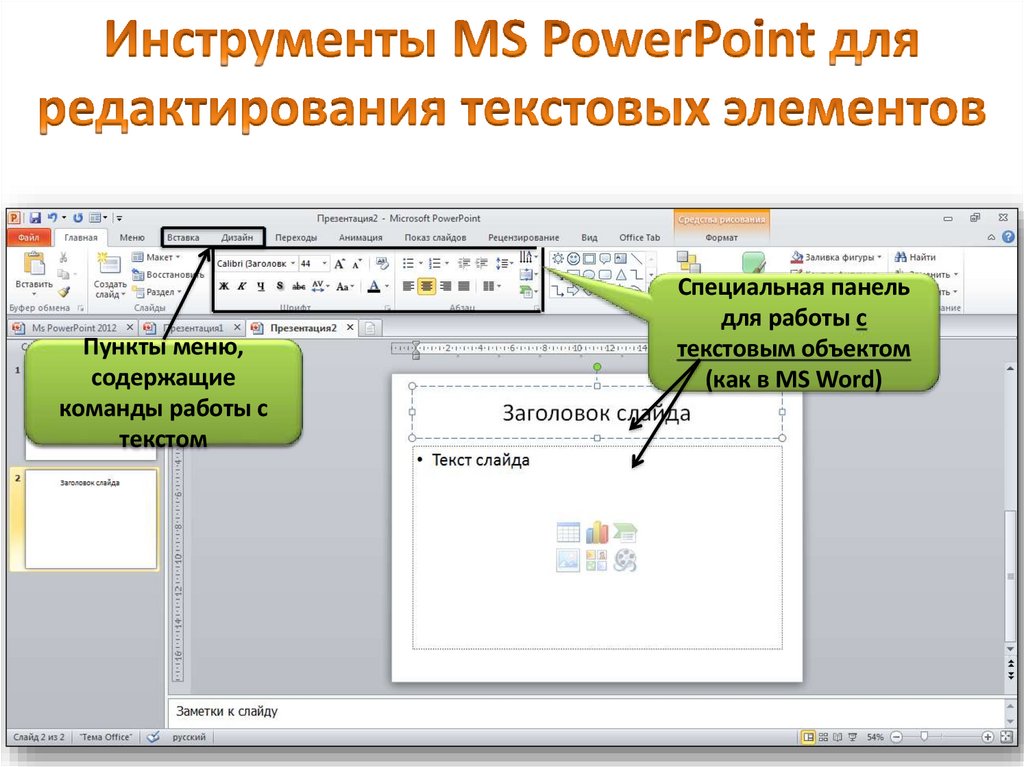This screenshot has width=1024, height=767.
Task: Click the Format Painter brush icon
Action: tap(63, 291)
